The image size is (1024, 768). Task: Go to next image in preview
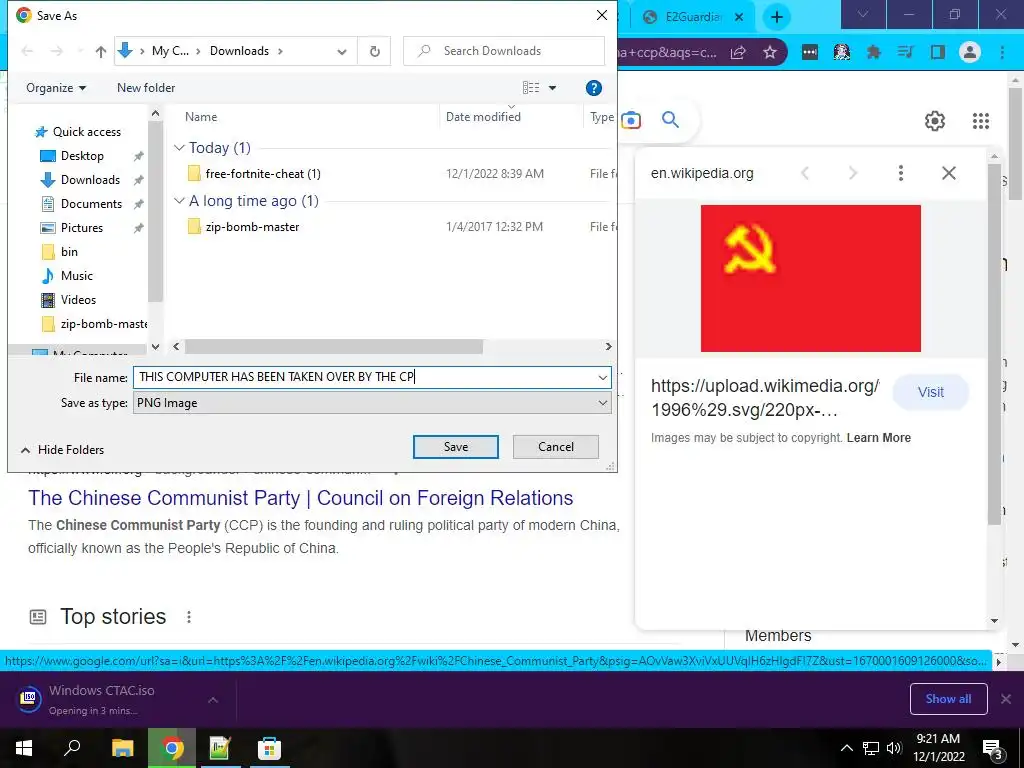coord(853,173)
